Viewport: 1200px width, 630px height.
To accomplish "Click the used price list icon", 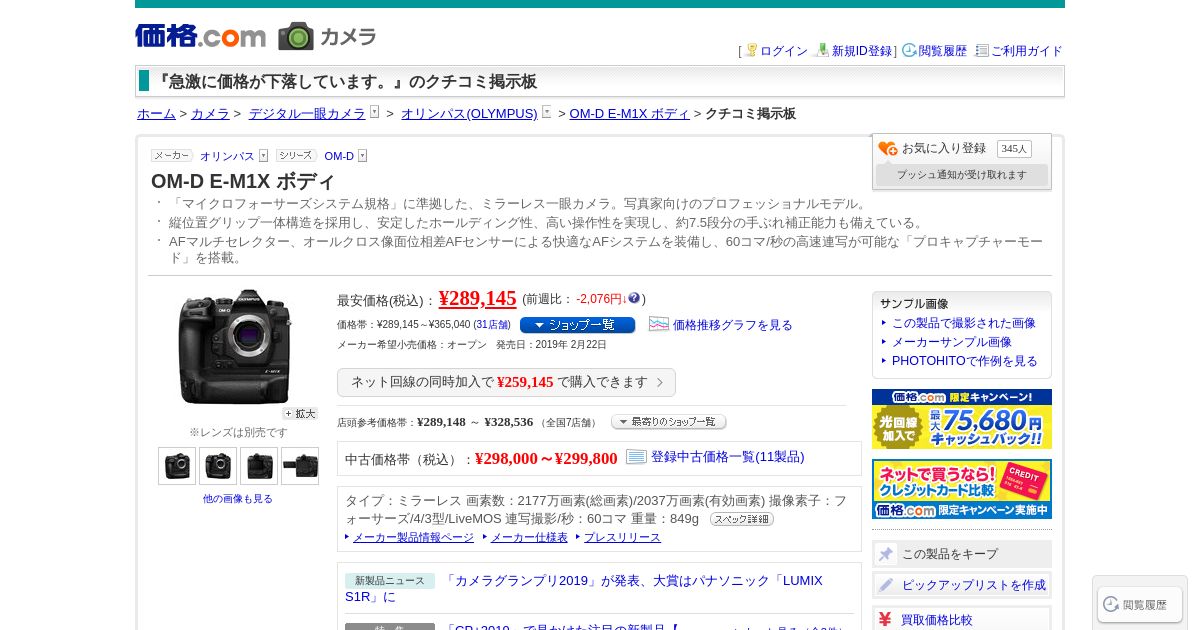I will [x=637, y=457].
